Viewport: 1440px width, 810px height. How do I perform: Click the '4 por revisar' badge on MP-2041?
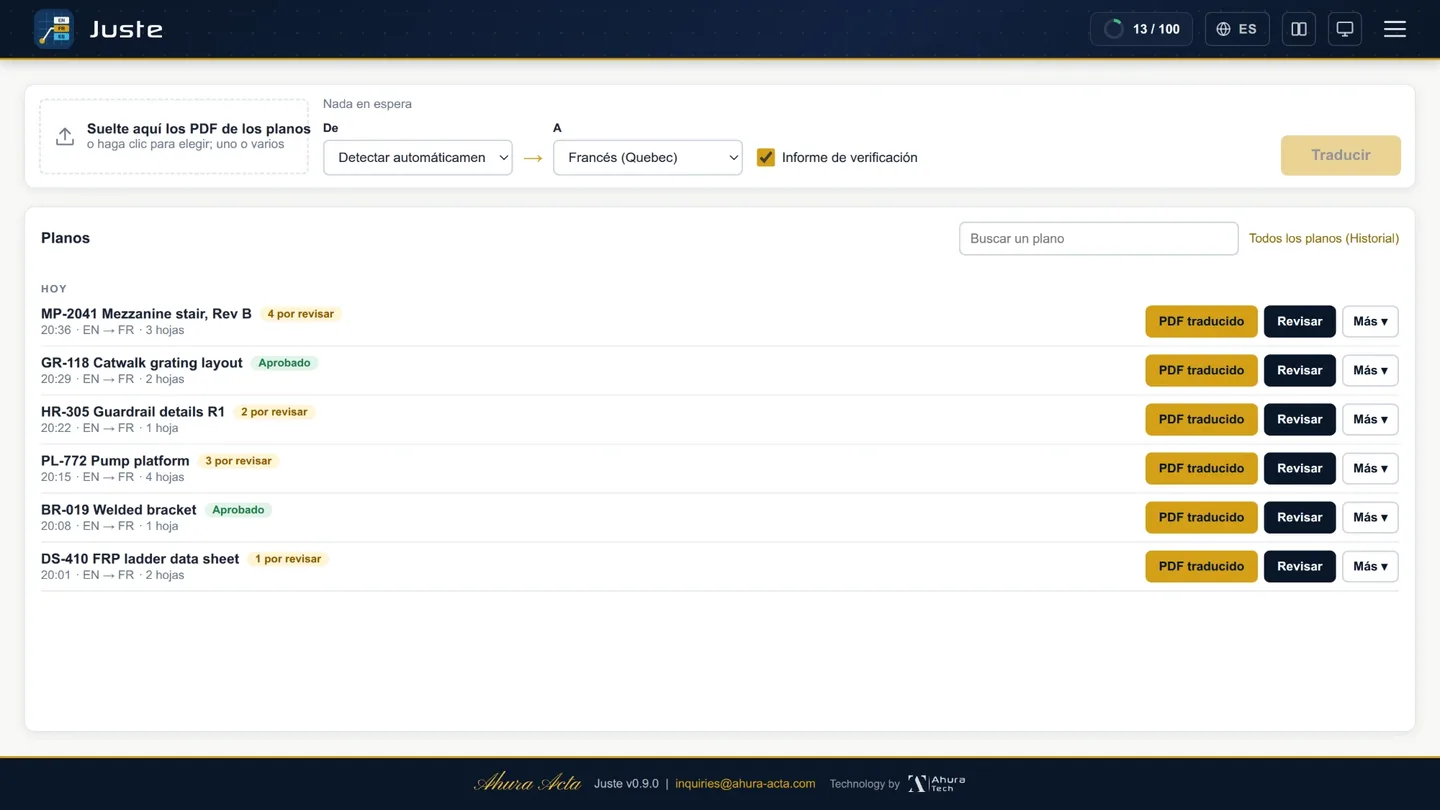point(301,314)
